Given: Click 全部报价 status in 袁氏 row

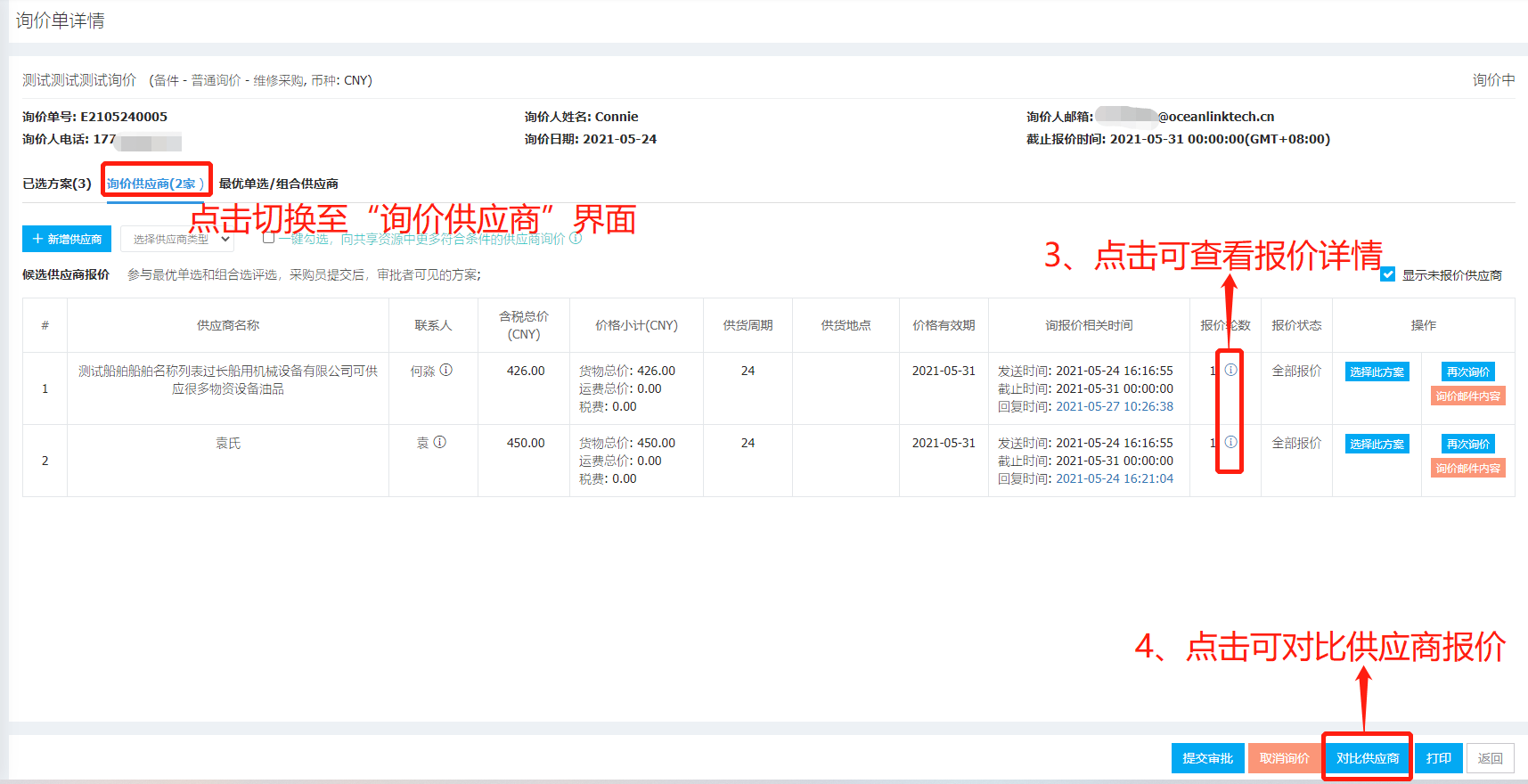Looking at the screenshot, I should 1296,443.
